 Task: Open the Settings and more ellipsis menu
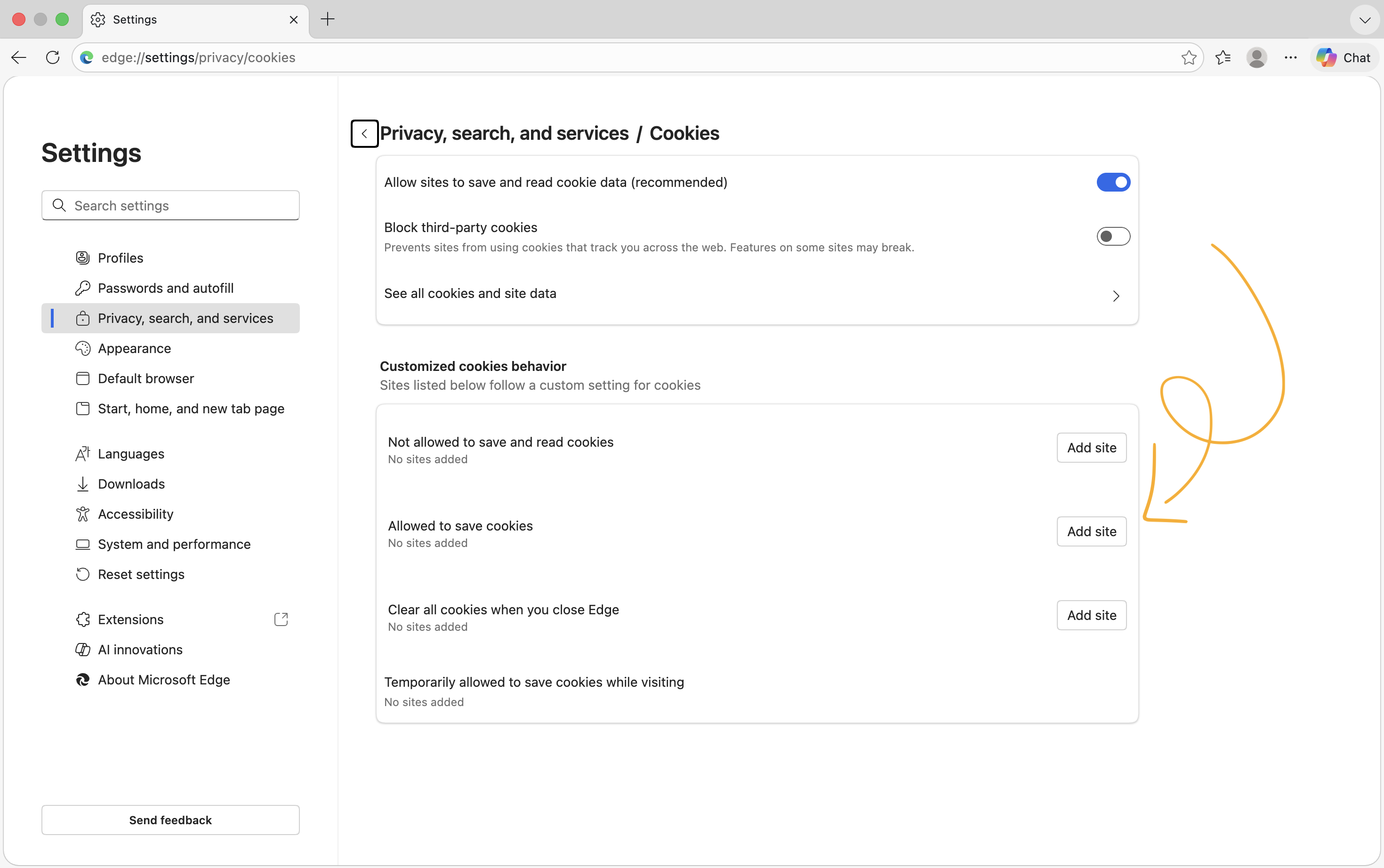click(1290, 57)
